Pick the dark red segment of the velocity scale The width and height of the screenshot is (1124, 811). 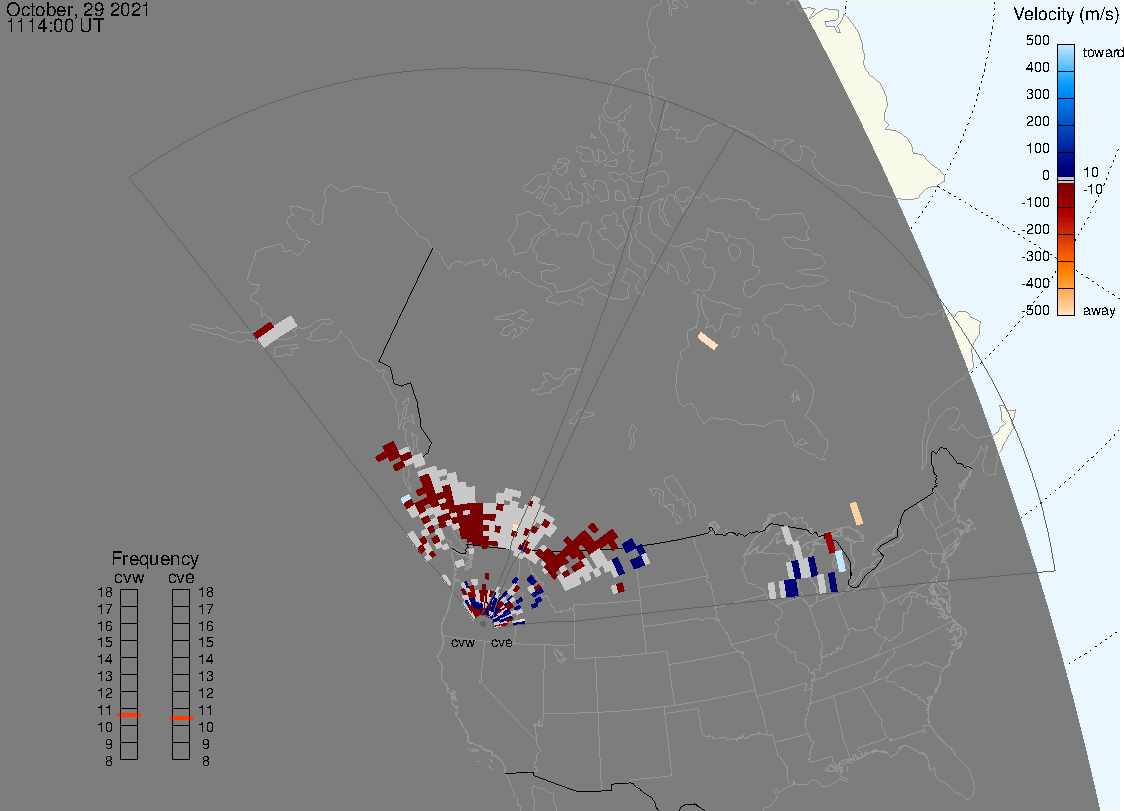[x=1066, y=207]
